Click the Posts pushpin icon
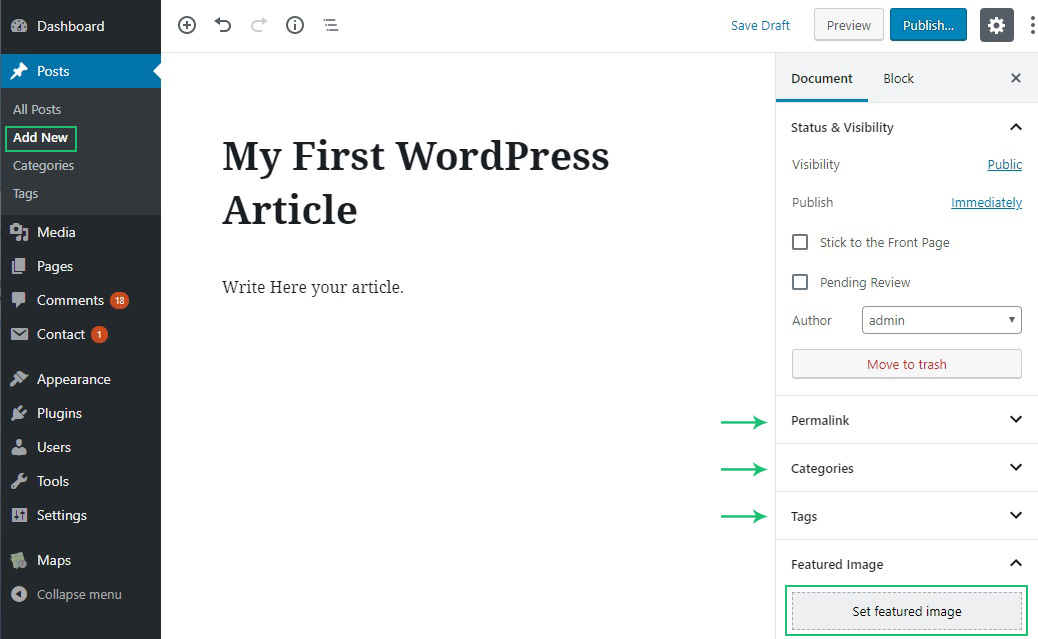 tap(19, 71)
